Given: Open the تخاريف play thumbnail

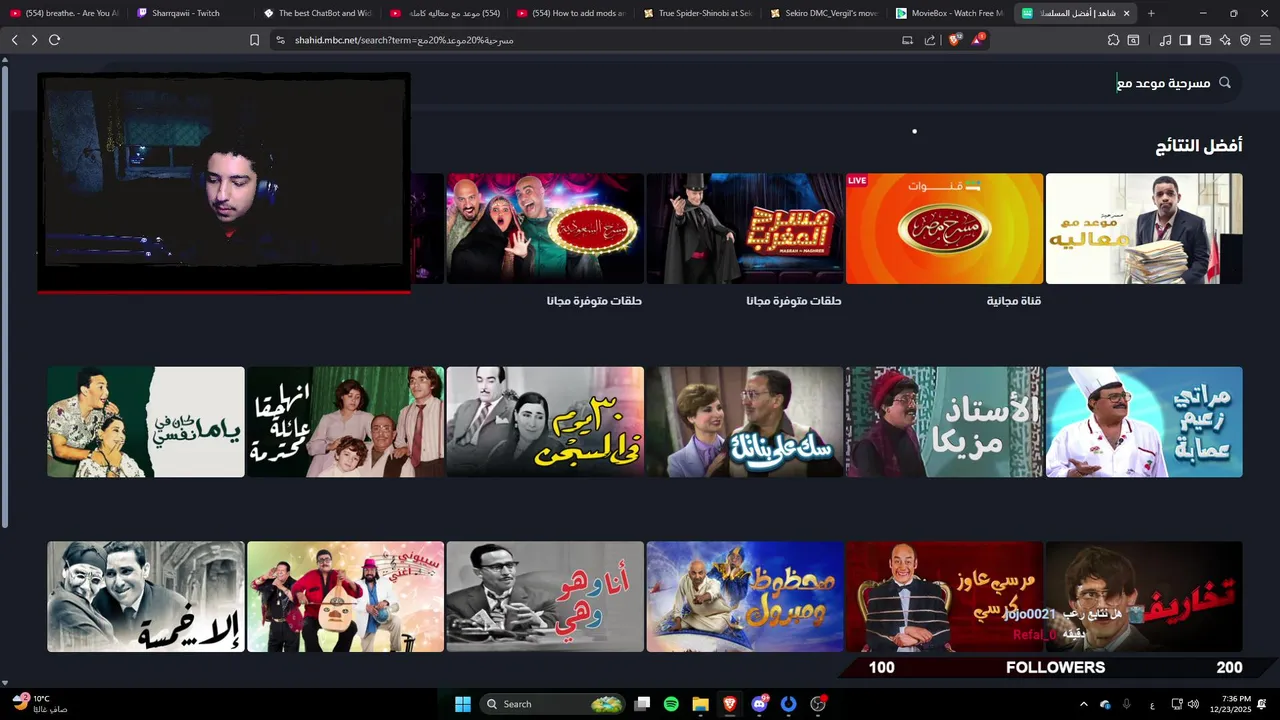Looking at the screenshot, I should click(1144, 597).
